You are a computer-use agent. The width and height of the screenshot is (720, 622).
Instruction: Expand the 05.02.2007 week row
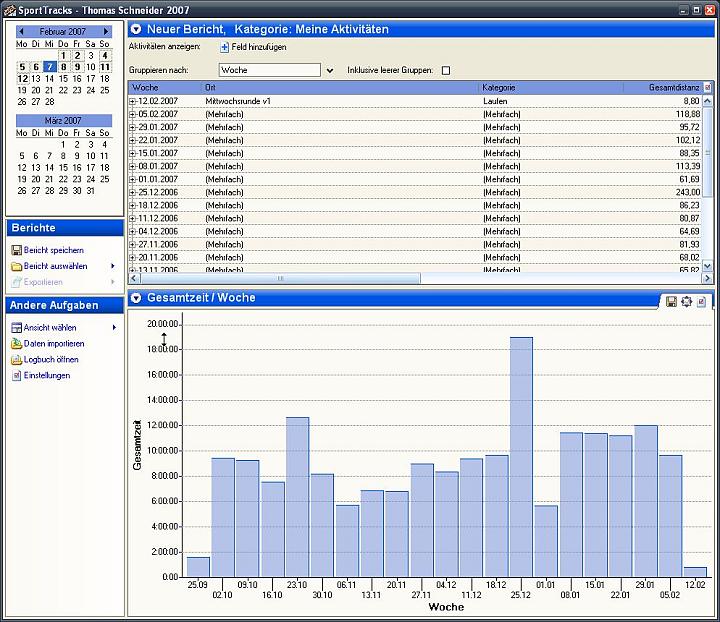click(133, 114)
